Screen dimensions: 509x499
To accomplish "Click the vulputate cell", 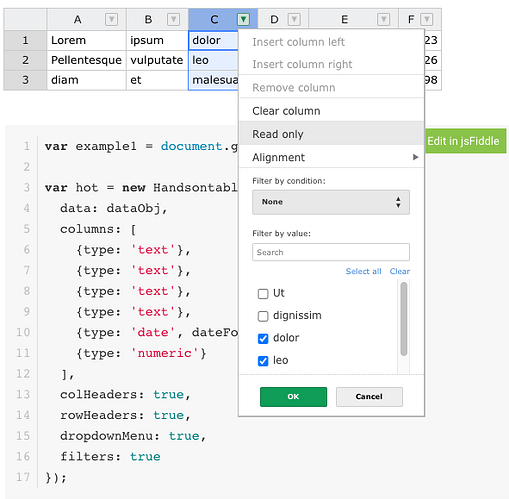I will tap(157, 60).
